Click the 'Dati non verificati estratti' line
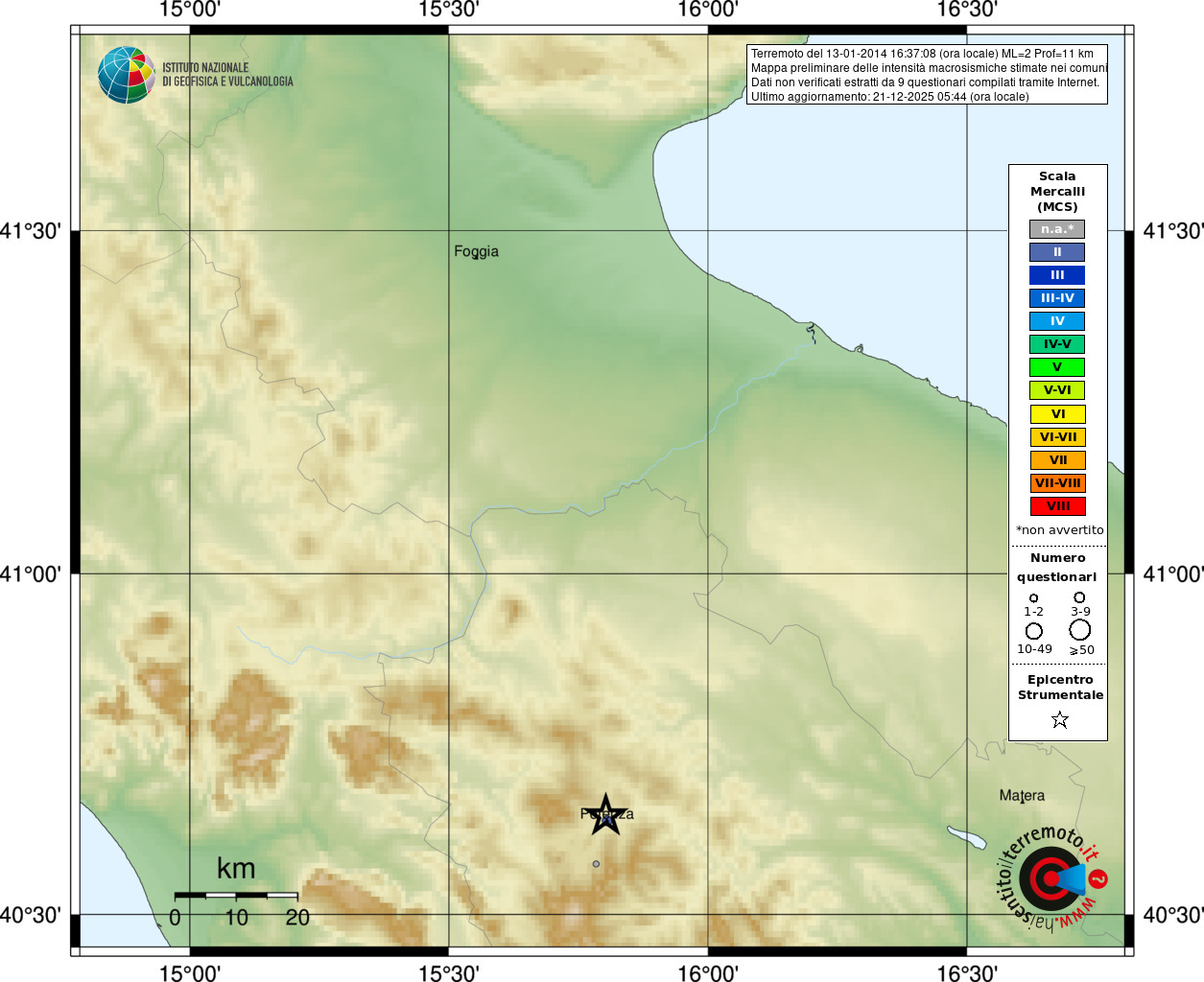This screenshot has height=982, width=1204. tap(925, 82)
